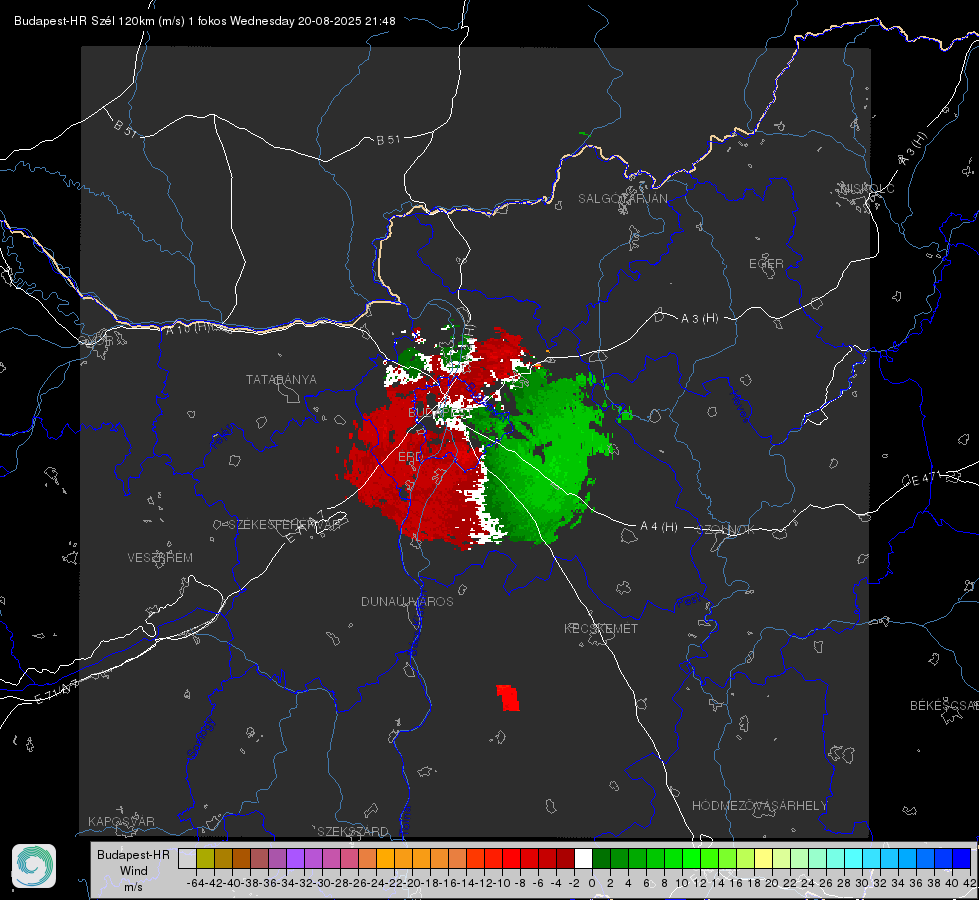Click the TATABÁNYA city label

tap(281, 379)
